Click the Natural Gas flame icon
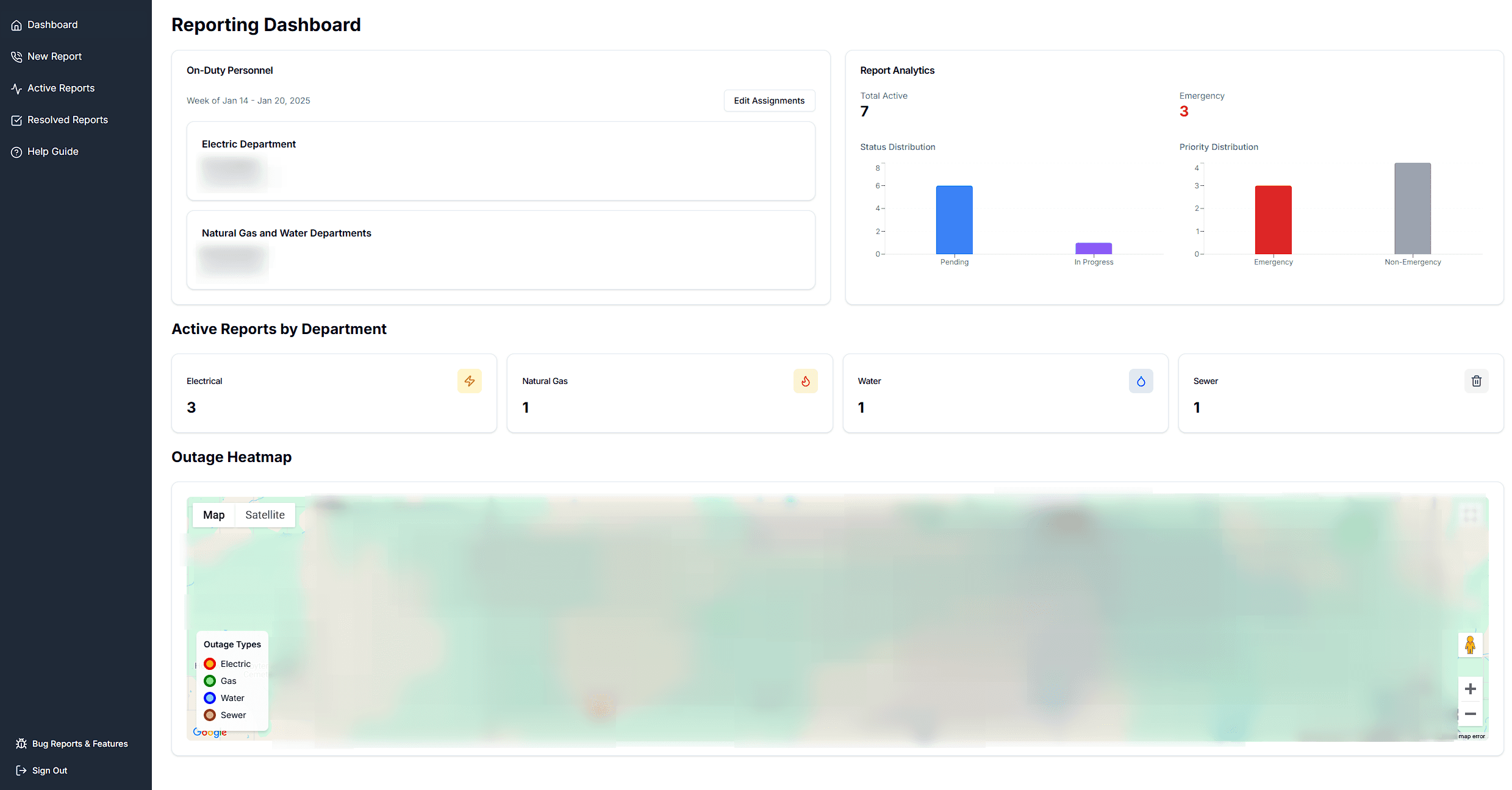 tap(805, 381)
